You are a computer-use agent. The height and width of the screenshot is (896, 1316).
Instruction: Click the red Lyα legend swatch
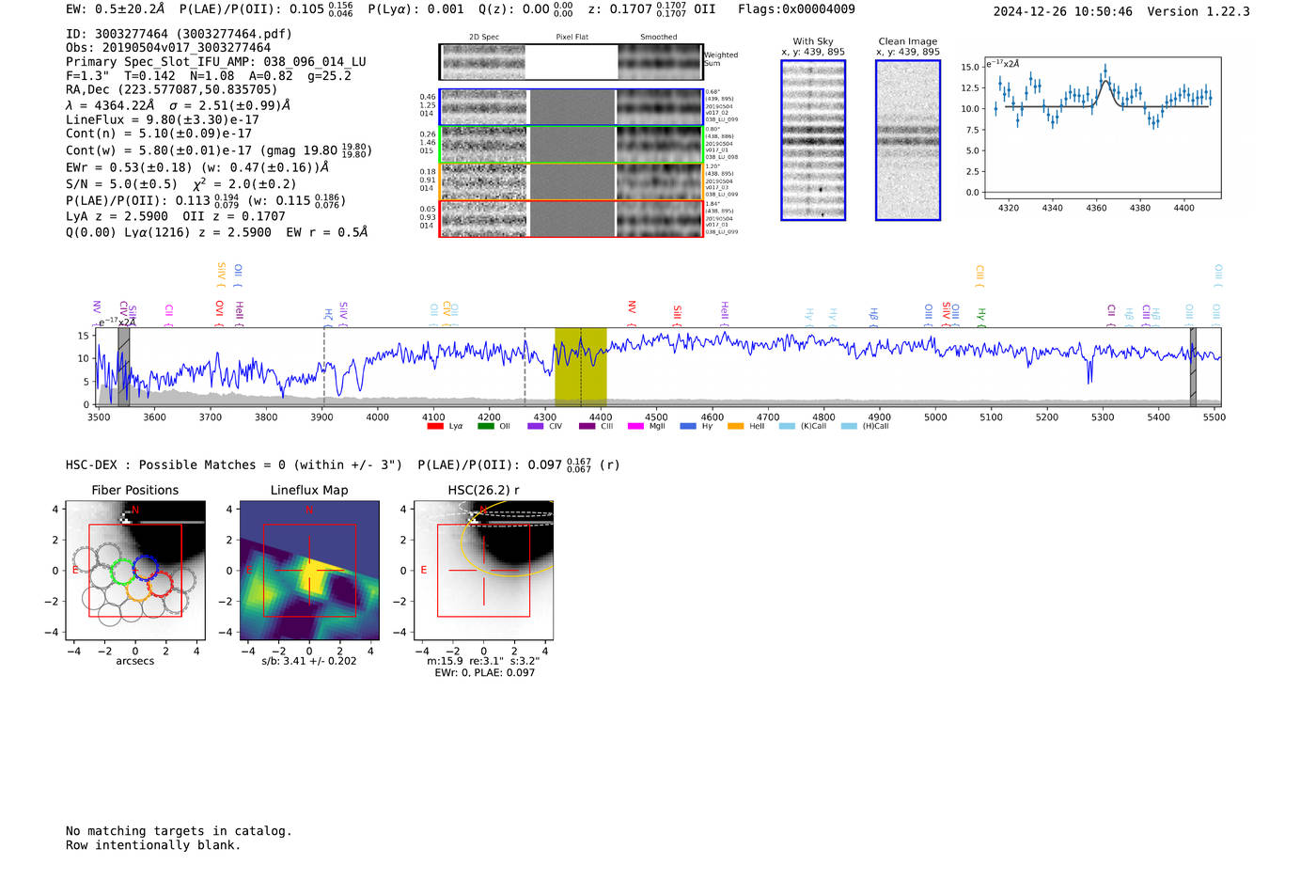click(434, 426)
